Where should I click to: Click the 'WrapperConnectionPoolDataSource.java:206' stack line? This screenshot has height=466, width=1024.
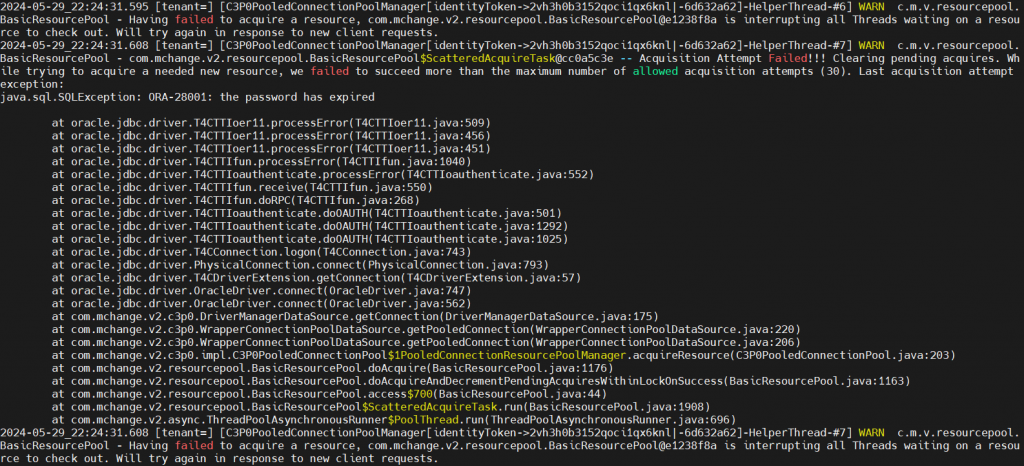(x=426, y=342)
